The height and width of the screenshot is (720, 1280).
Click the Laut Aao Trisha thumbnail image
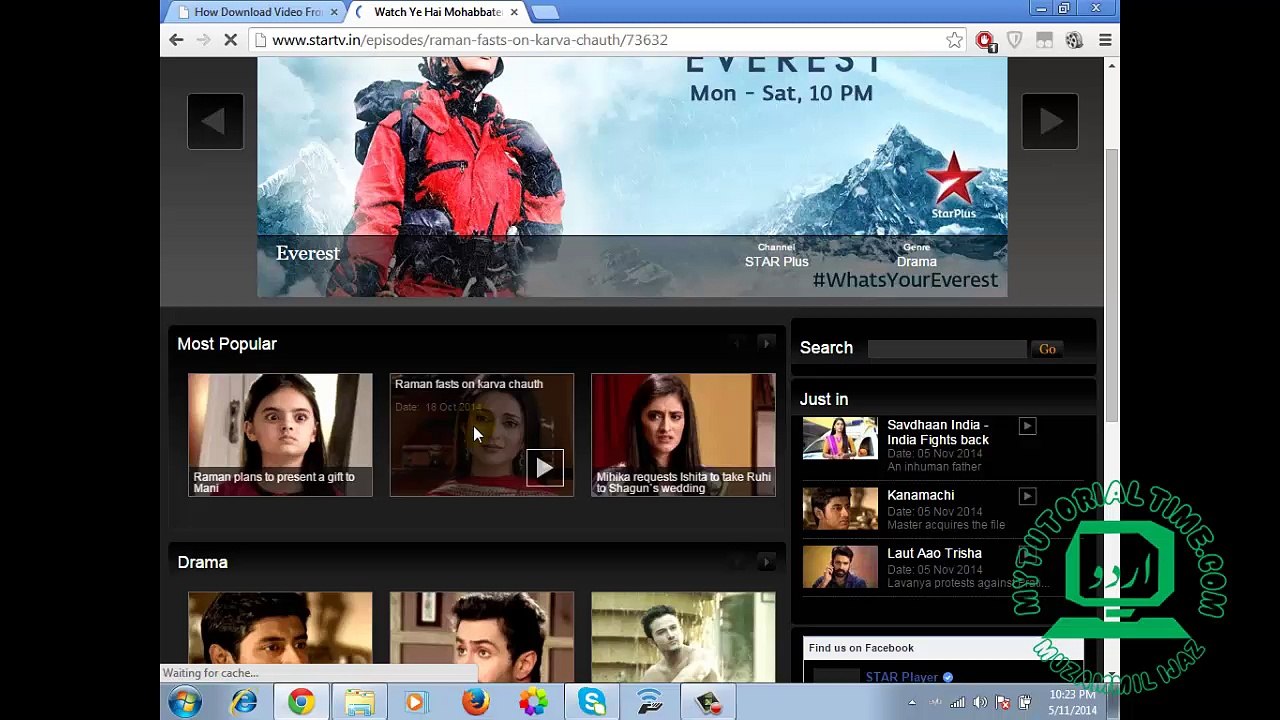[x=840, y=567]
